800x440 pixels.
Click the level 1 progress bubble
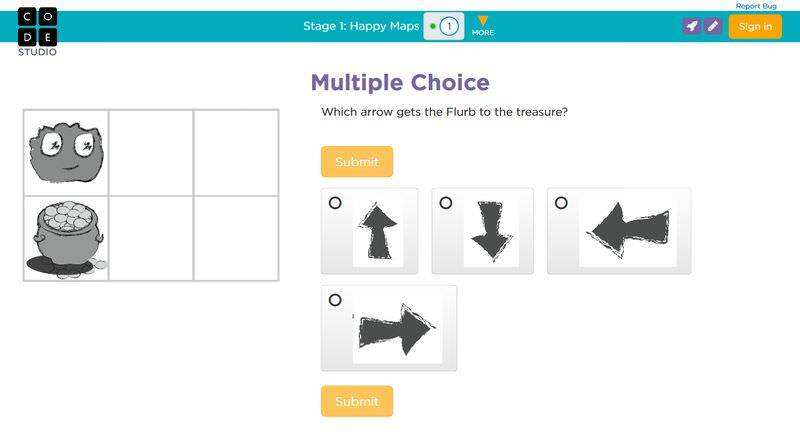(448, 26)
